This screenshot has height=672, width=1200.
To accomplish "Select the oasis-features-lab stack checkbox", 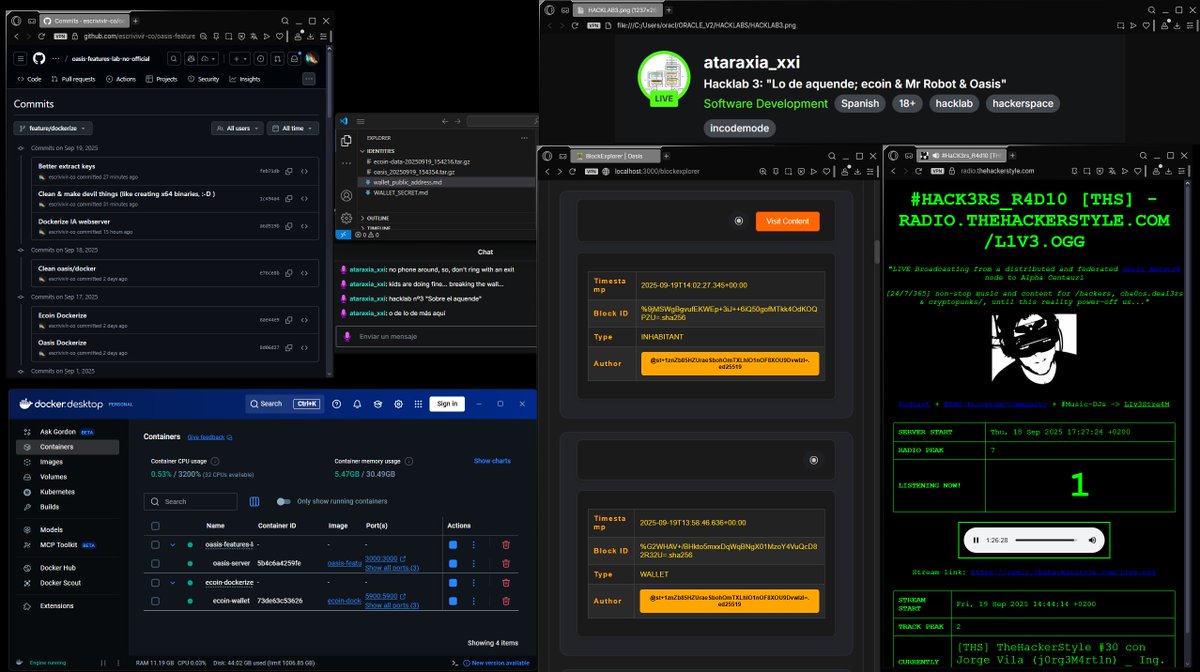I will click(x=155, y=544).
